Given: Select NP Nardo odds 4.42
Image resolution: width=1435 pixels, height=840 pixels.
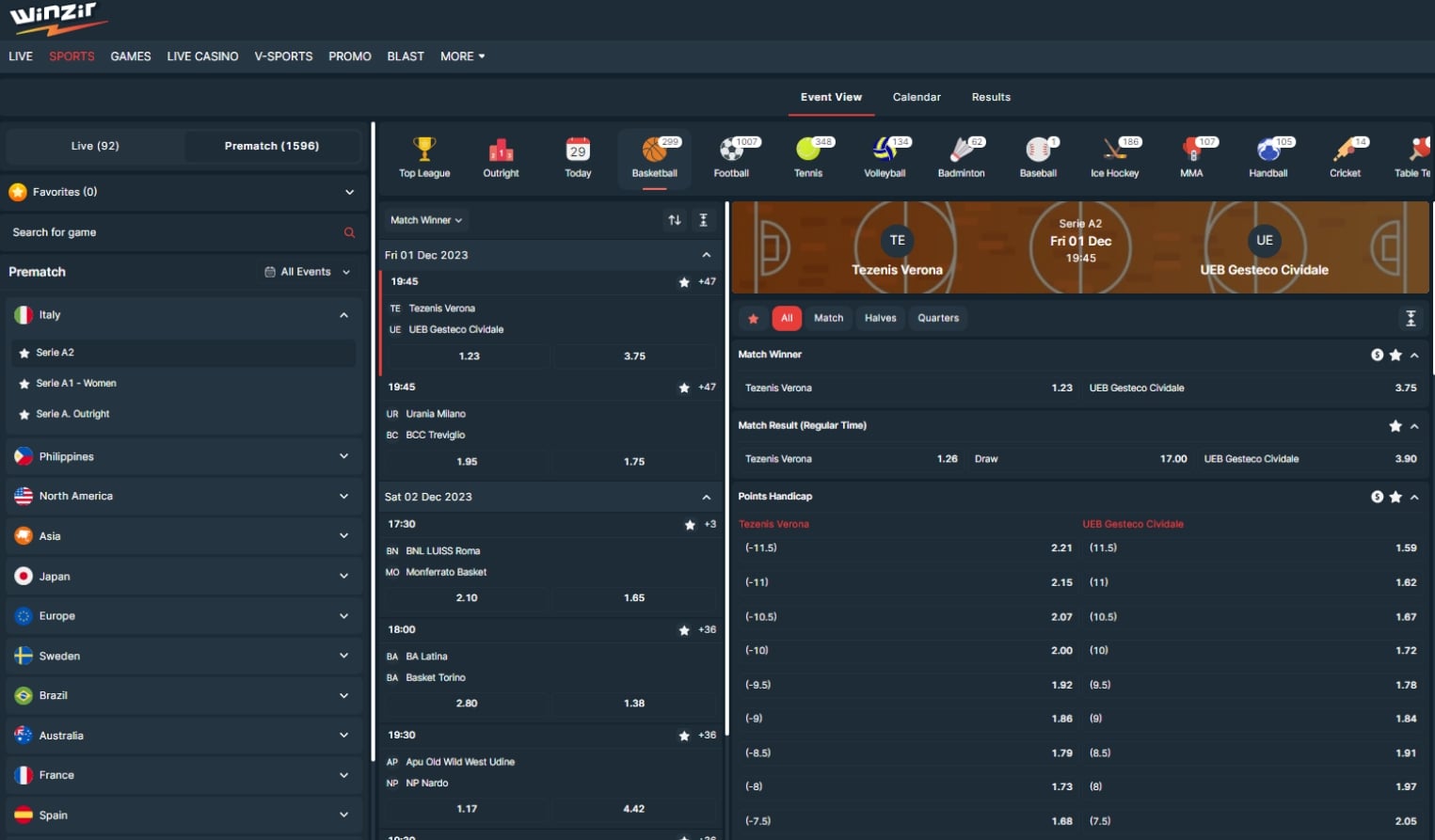Looking at the screenshot, I should tap(634, 809).
